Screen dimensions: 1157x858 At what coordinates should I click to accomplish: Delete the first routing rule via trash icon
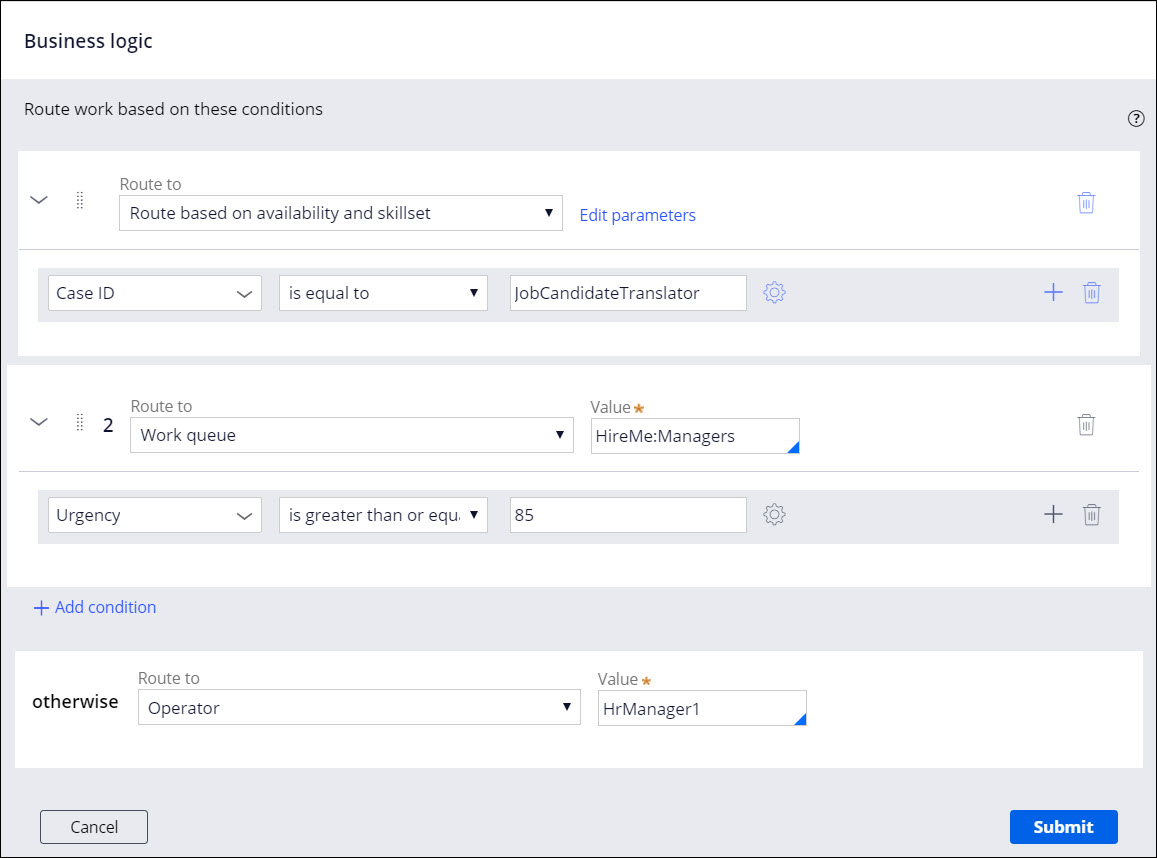(1086, 202)
